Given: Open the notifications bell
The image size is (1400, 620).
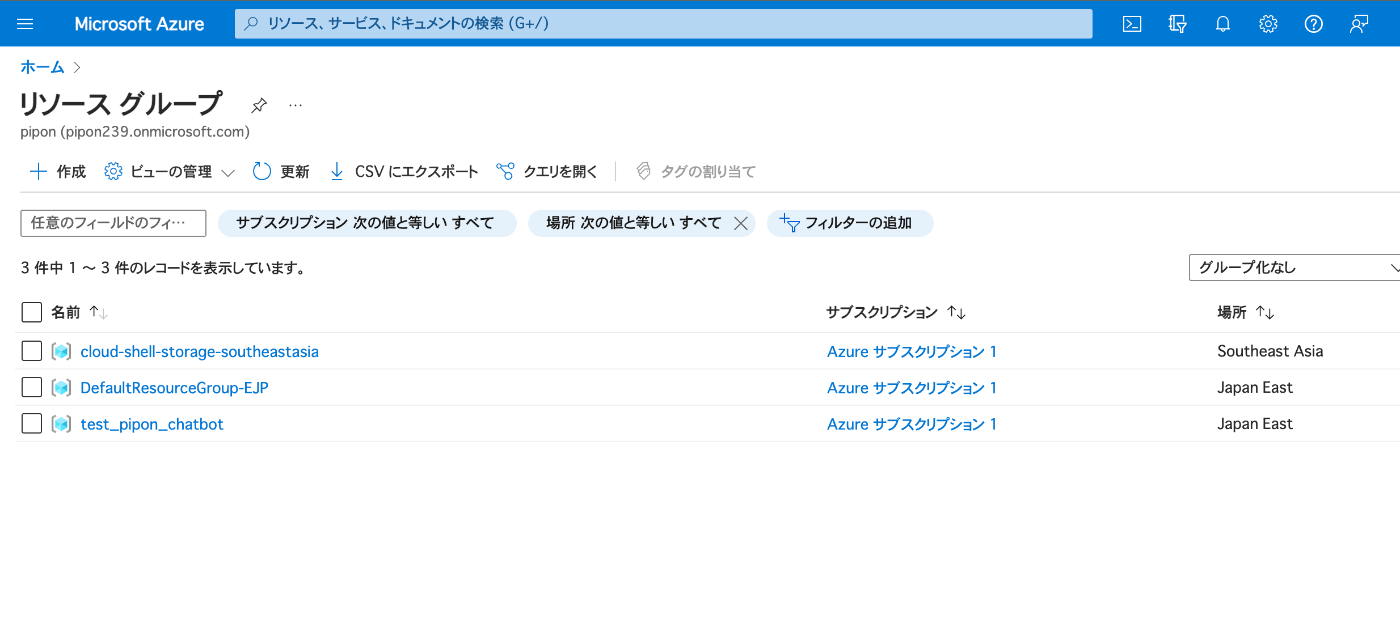Looking at the screenshot, I should point(1223,24).
